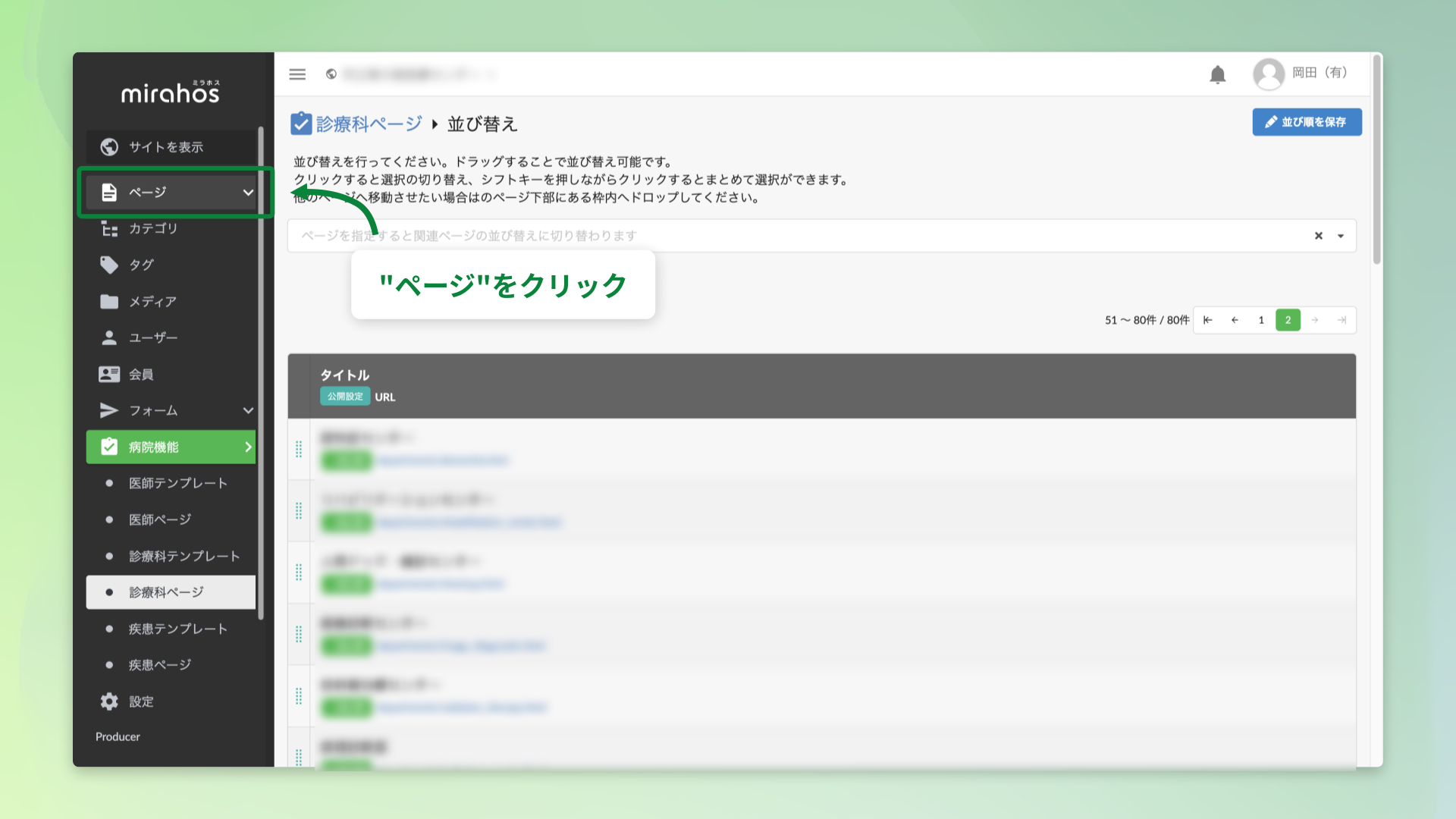
Task: Click the notification bell in the header
Action: coord(1218,74)
